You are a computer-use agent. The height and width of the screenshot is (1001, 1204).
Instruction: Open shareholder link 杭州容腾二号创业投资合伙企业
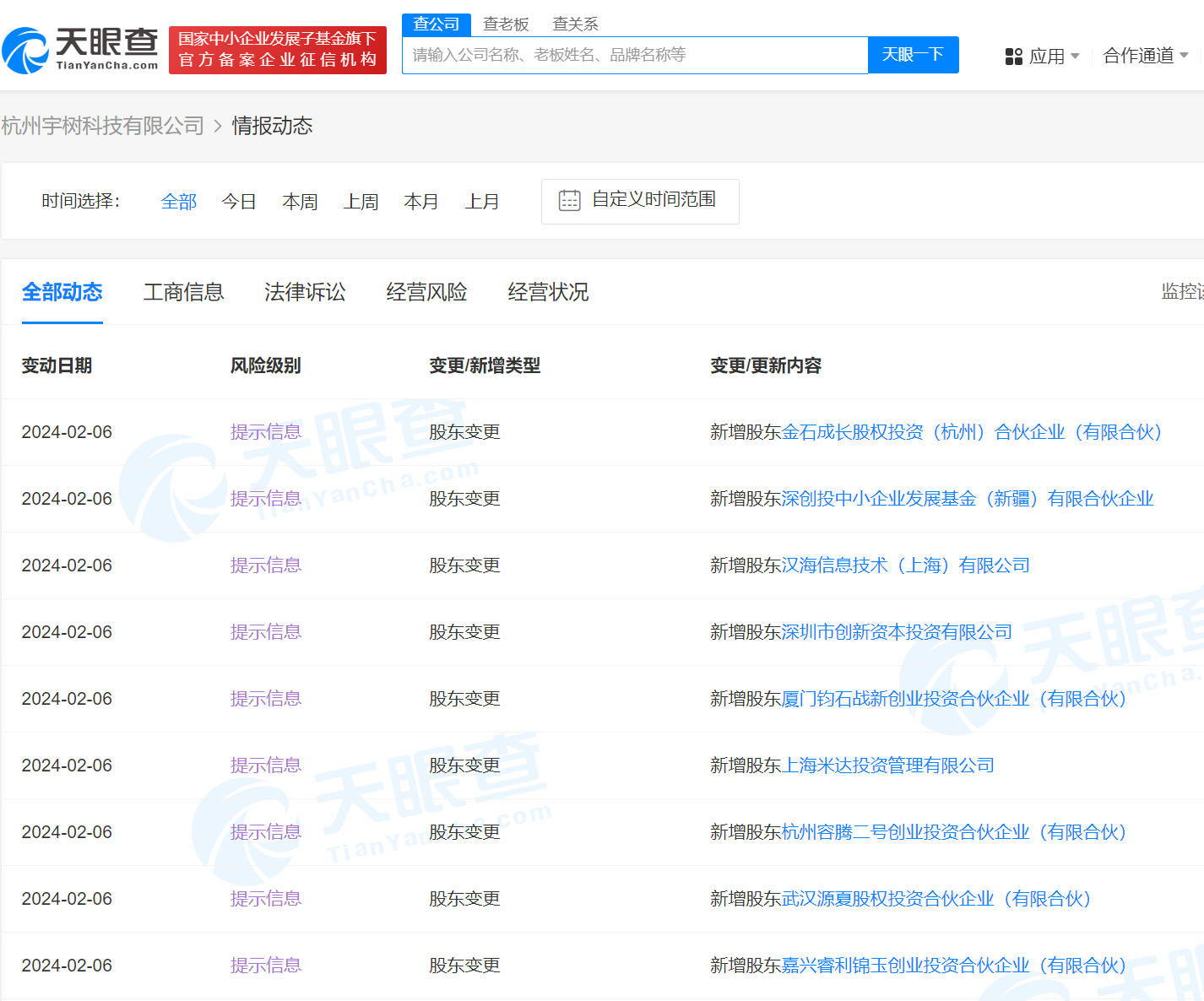[954, 832]
